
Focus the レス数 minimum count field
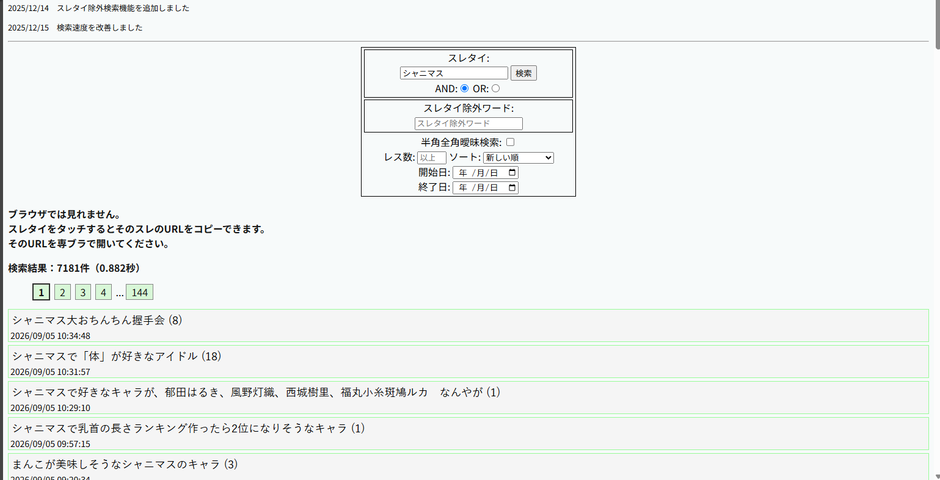pyautogui.click(x=432, y=158)
